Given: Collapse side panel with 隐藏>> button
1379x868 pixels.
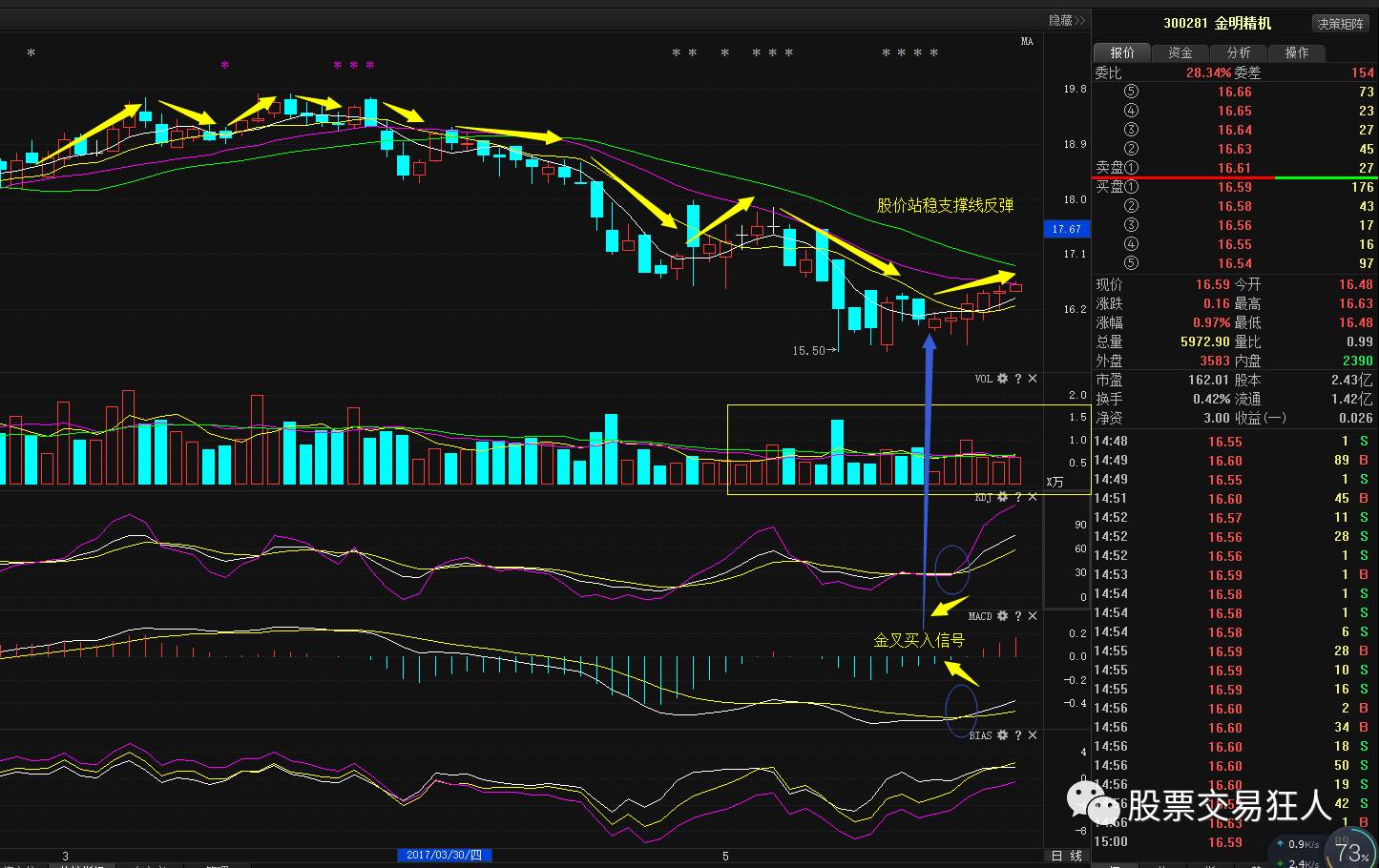Looking at the screenshot, I should [x=1066, y=20].
